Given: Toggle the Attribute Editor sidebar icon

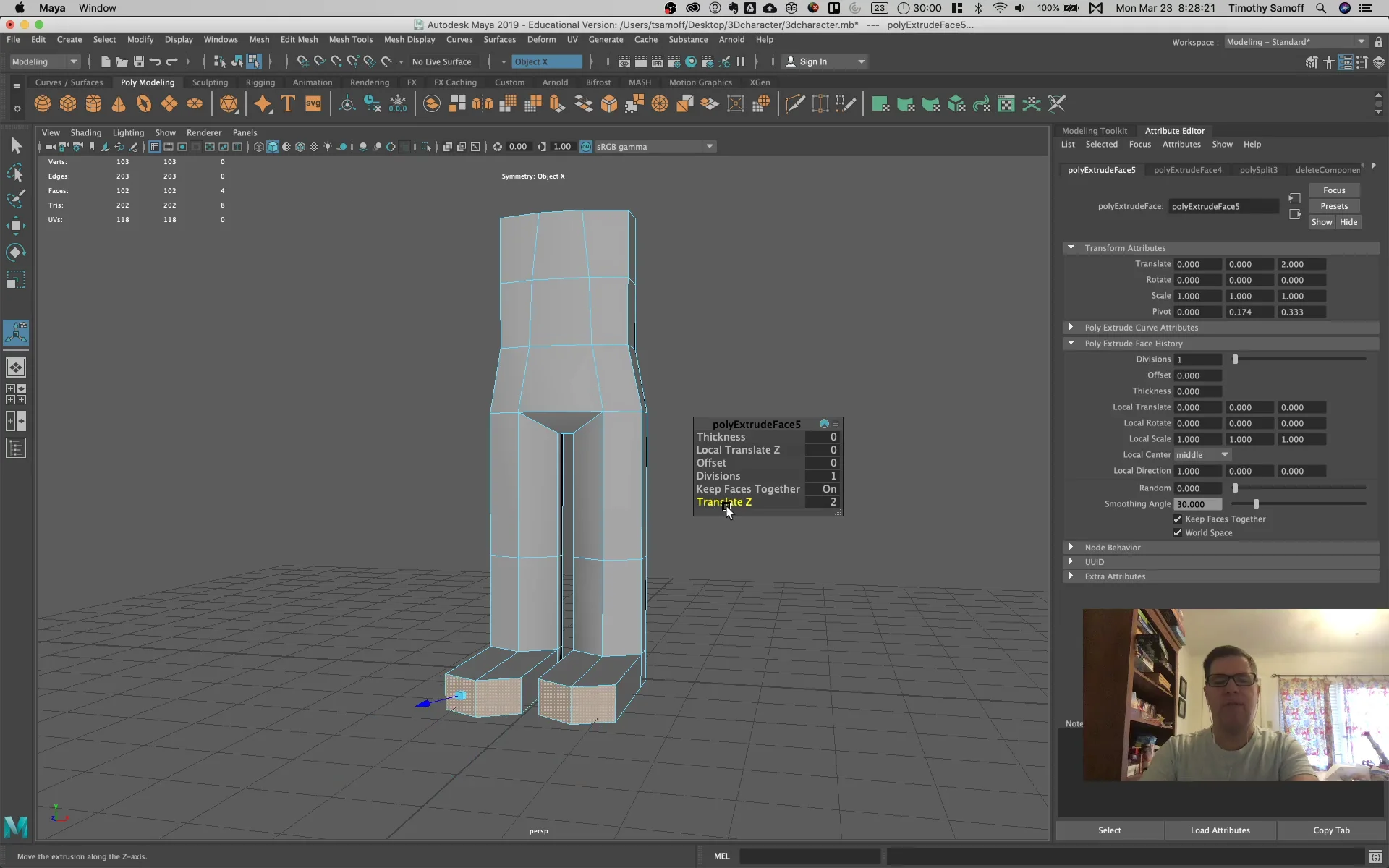Looking at the screenshot, I should (1345, 62).
